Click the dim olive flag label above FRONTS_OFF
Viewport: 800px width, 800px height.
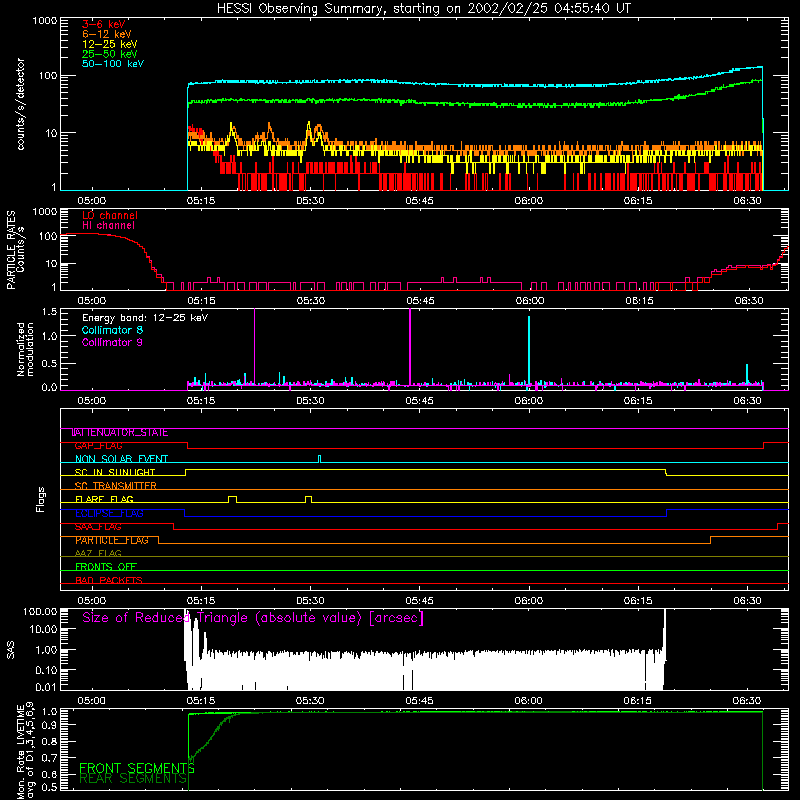point(98,553)
